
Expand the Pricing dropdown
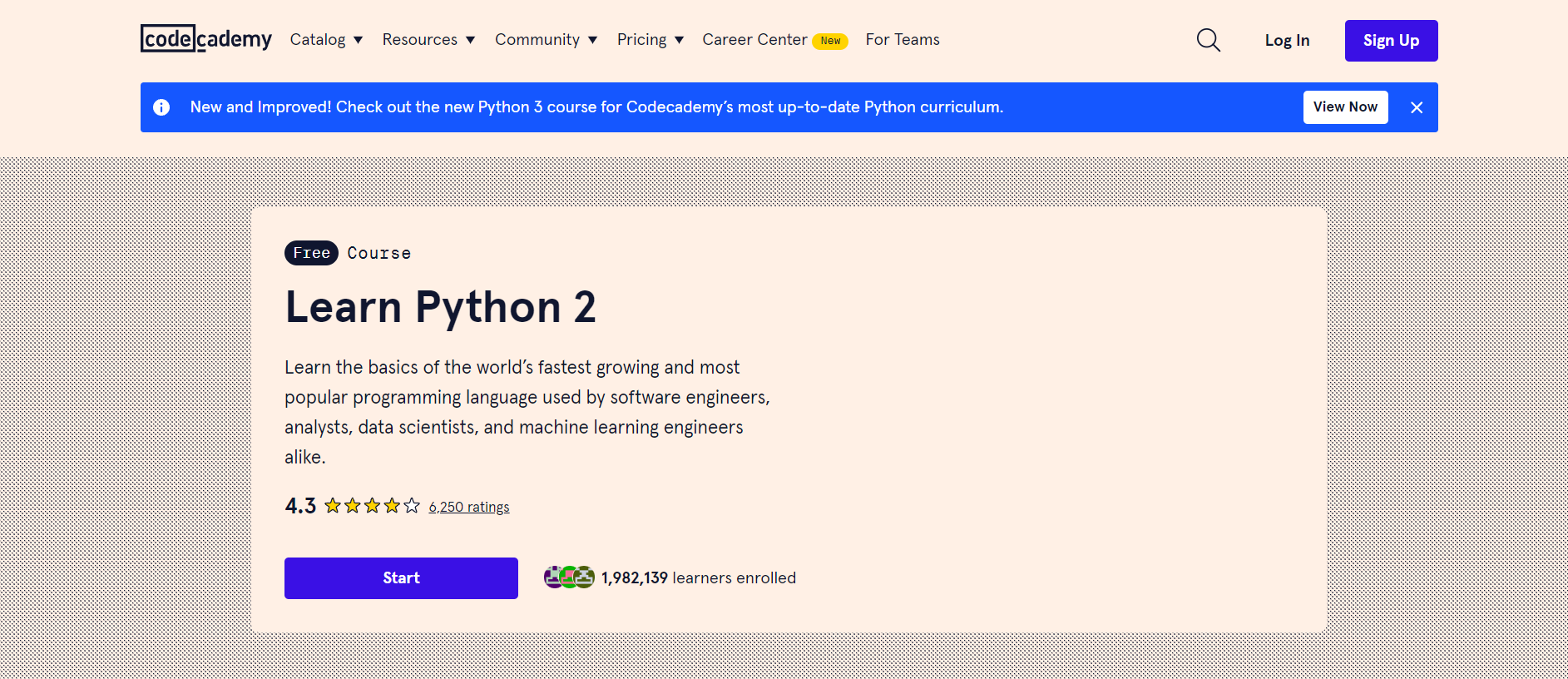[650, 40]
